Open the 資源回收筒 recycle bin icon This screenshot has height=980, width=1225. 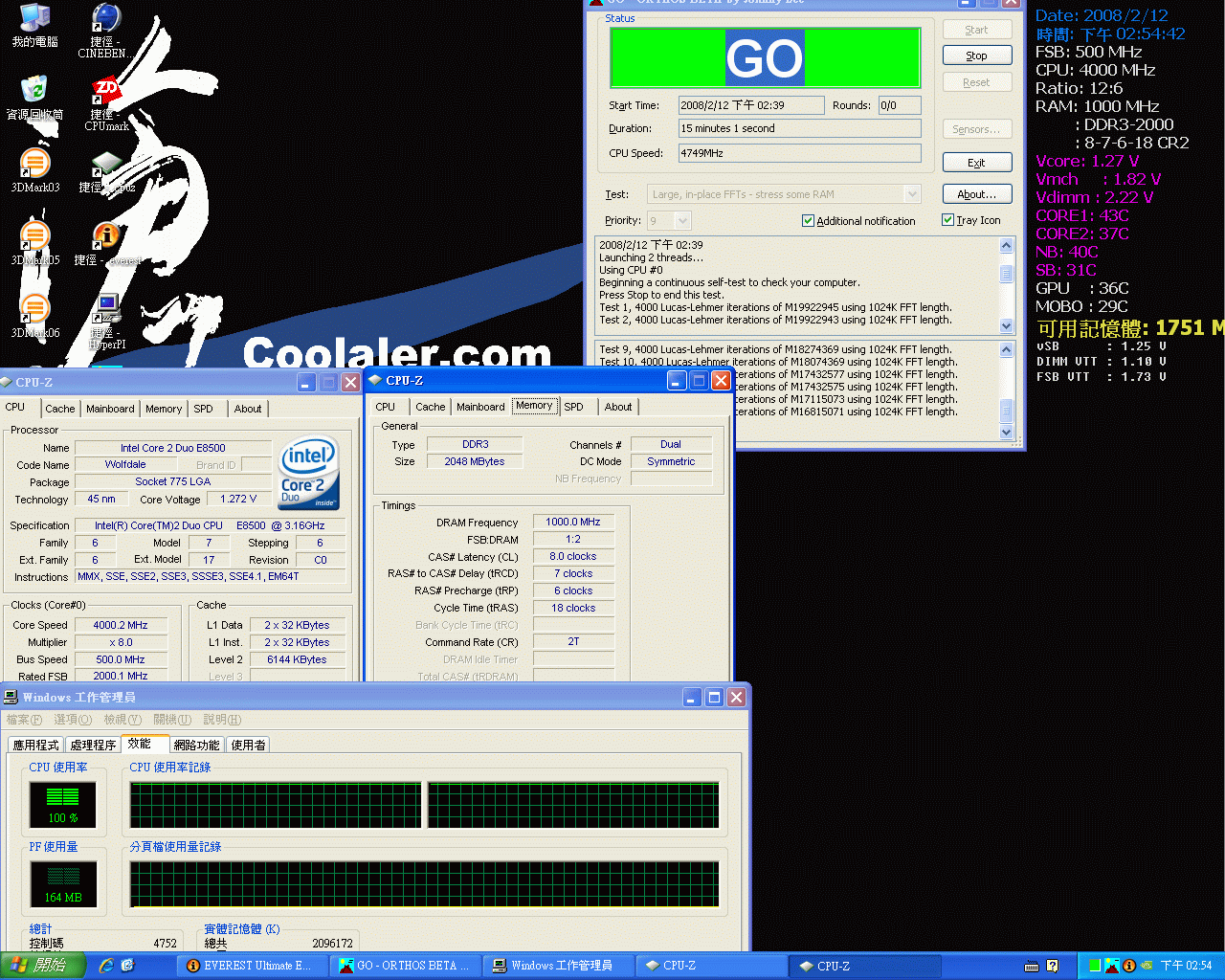click(x=35, y=97)
